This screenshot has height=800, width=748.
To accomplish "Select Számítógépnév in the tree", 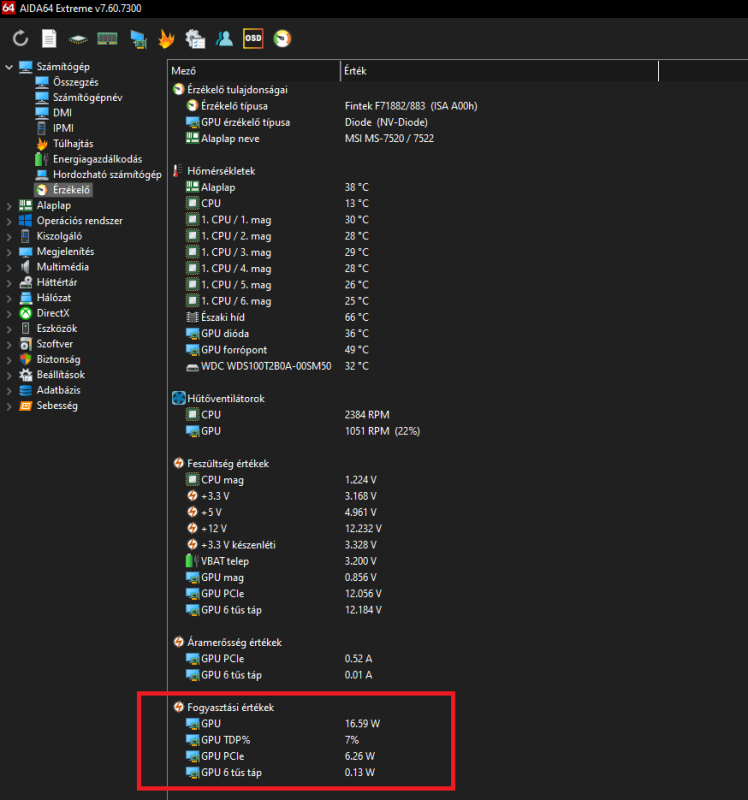I will (x=87, y=97).
